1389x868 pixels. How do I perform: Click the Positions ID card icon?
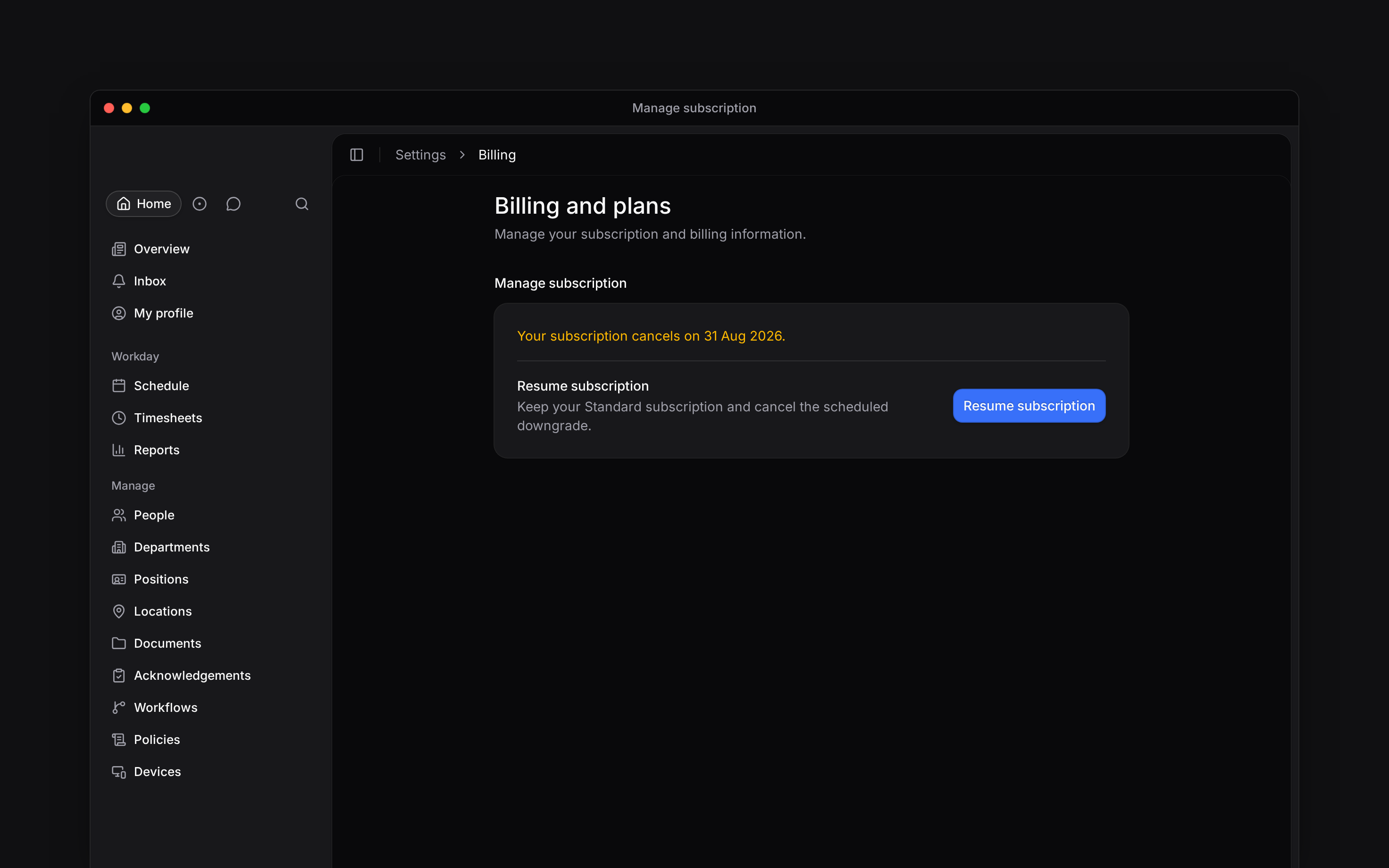119,579
